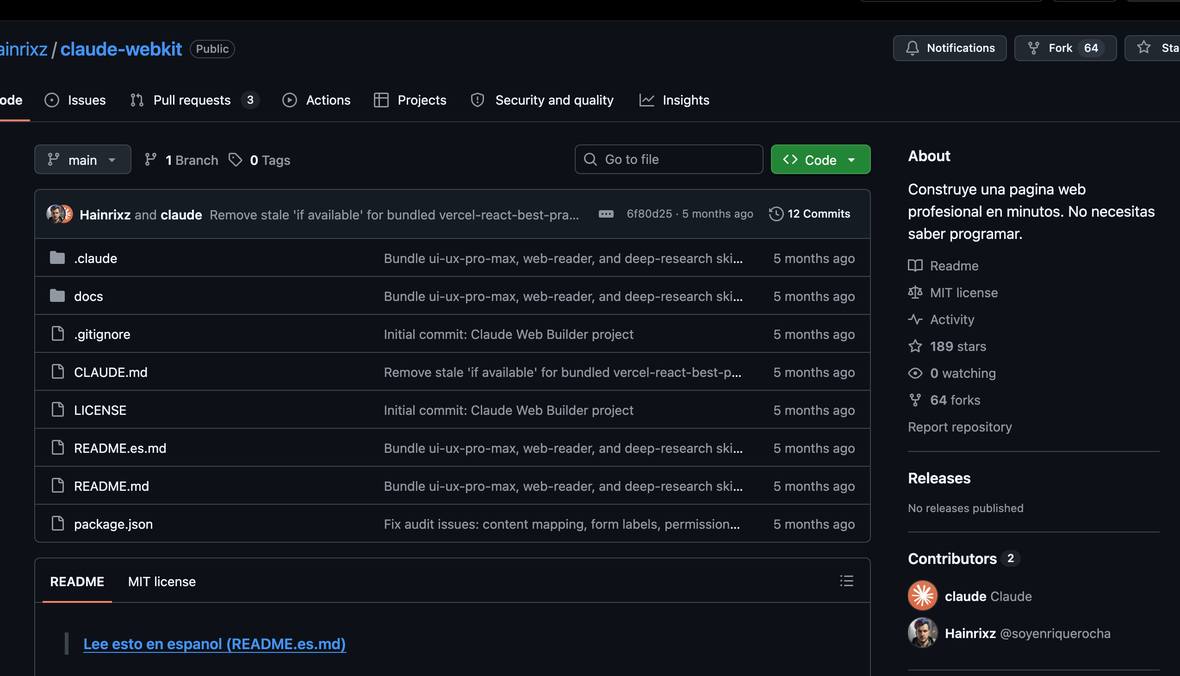Image resolution: width=1180 pixels, height=676 pixels.
Task: Click Report repository
Action: tap(960, 427)
